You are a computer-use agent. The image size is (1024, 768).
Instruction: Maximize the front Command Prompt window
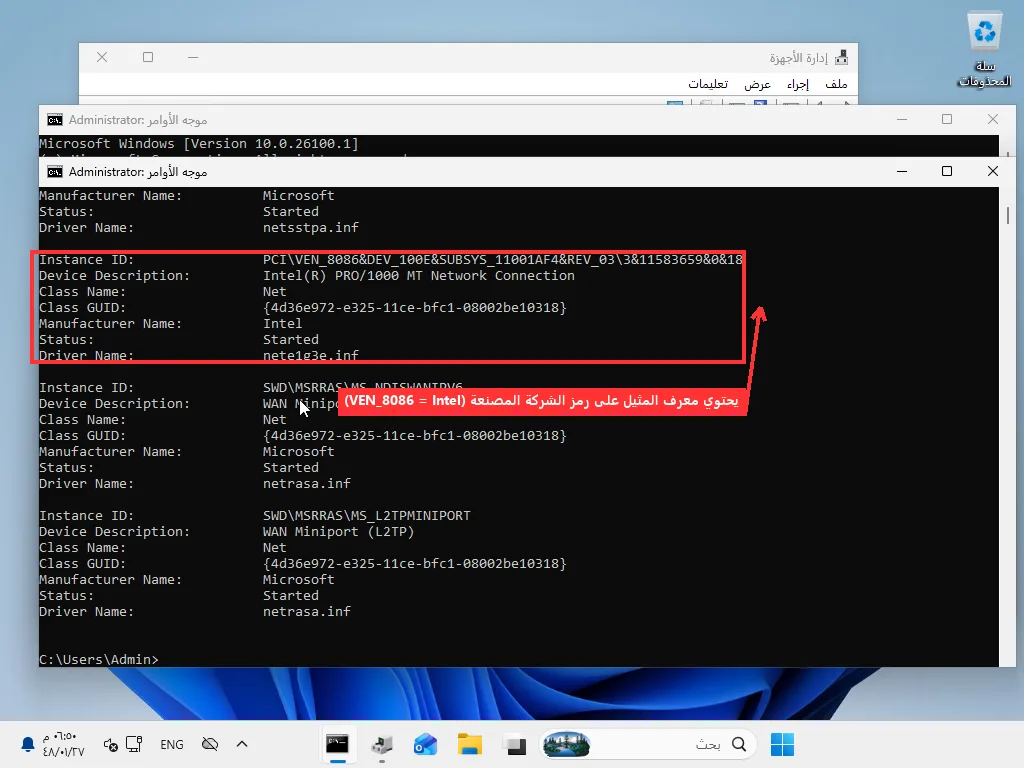pos(947,171)
